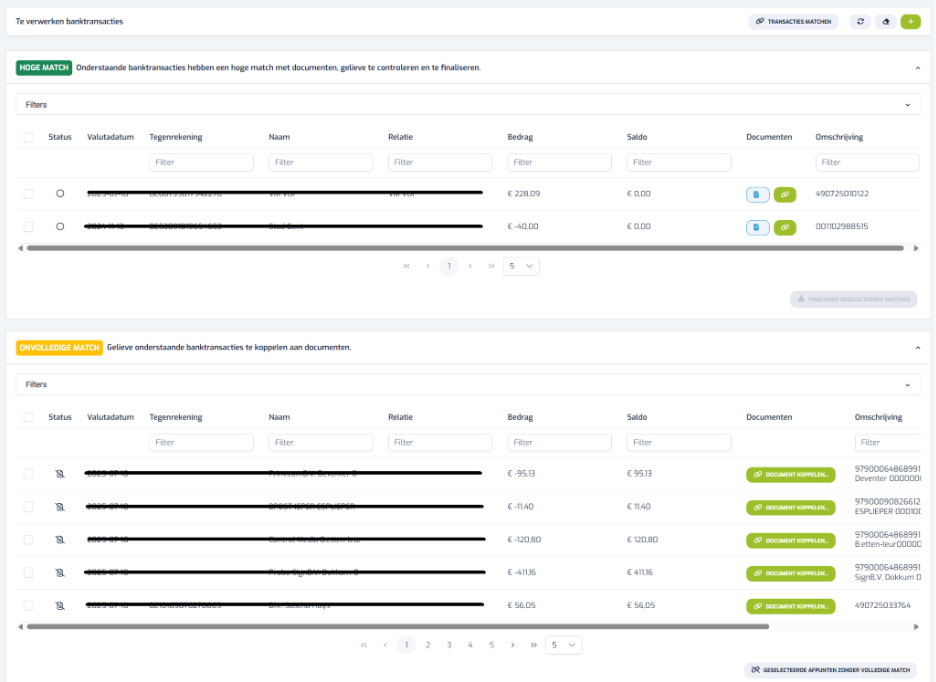Select all rows in Hoge Match table
936x682 pixels.
click(29, 137)
